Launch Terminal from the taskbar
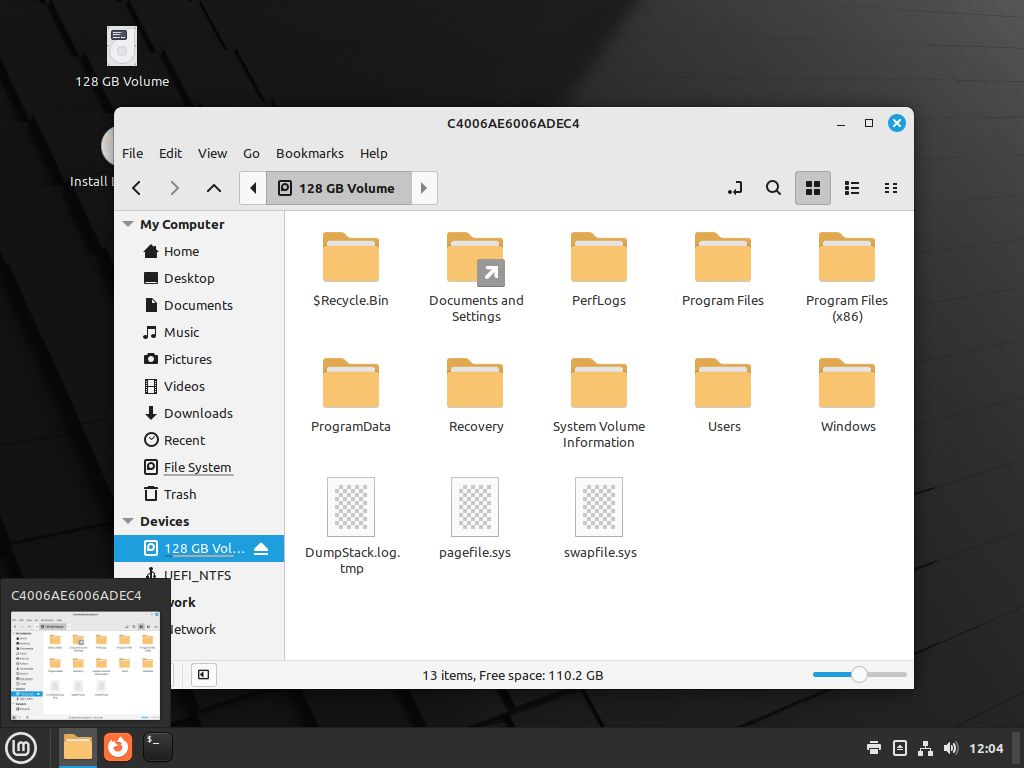The width and height of the screenshot is (1024, 768). click(158, 746)
